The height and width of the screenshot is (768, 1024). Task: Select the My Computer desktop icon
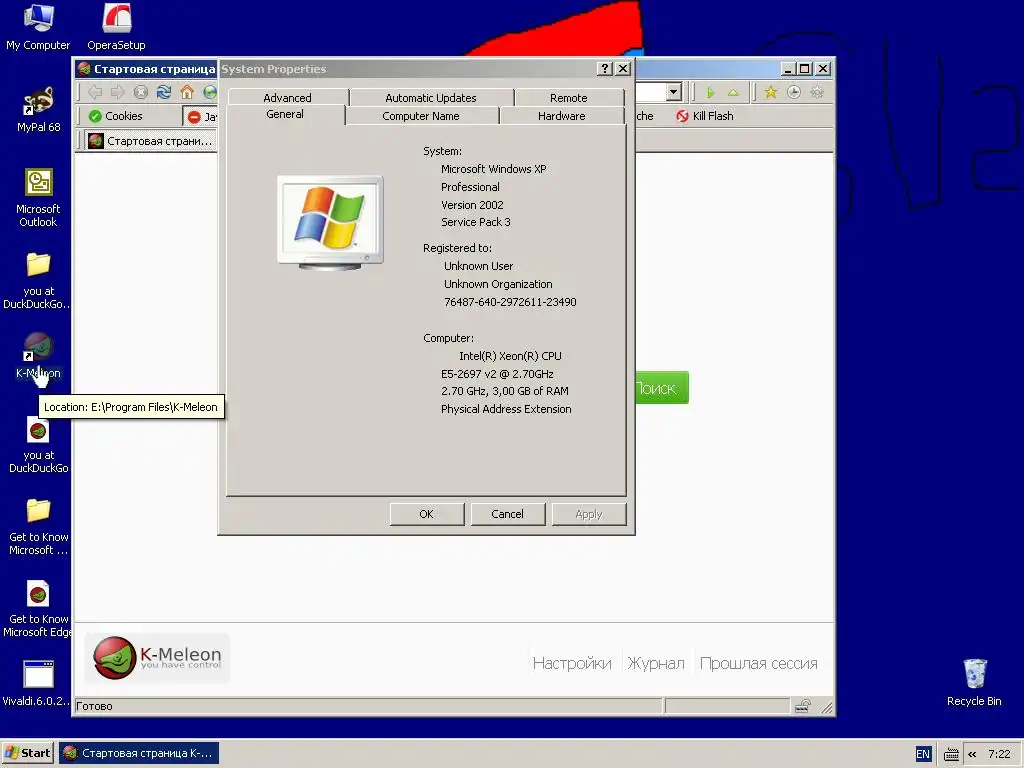pos(38,27)
